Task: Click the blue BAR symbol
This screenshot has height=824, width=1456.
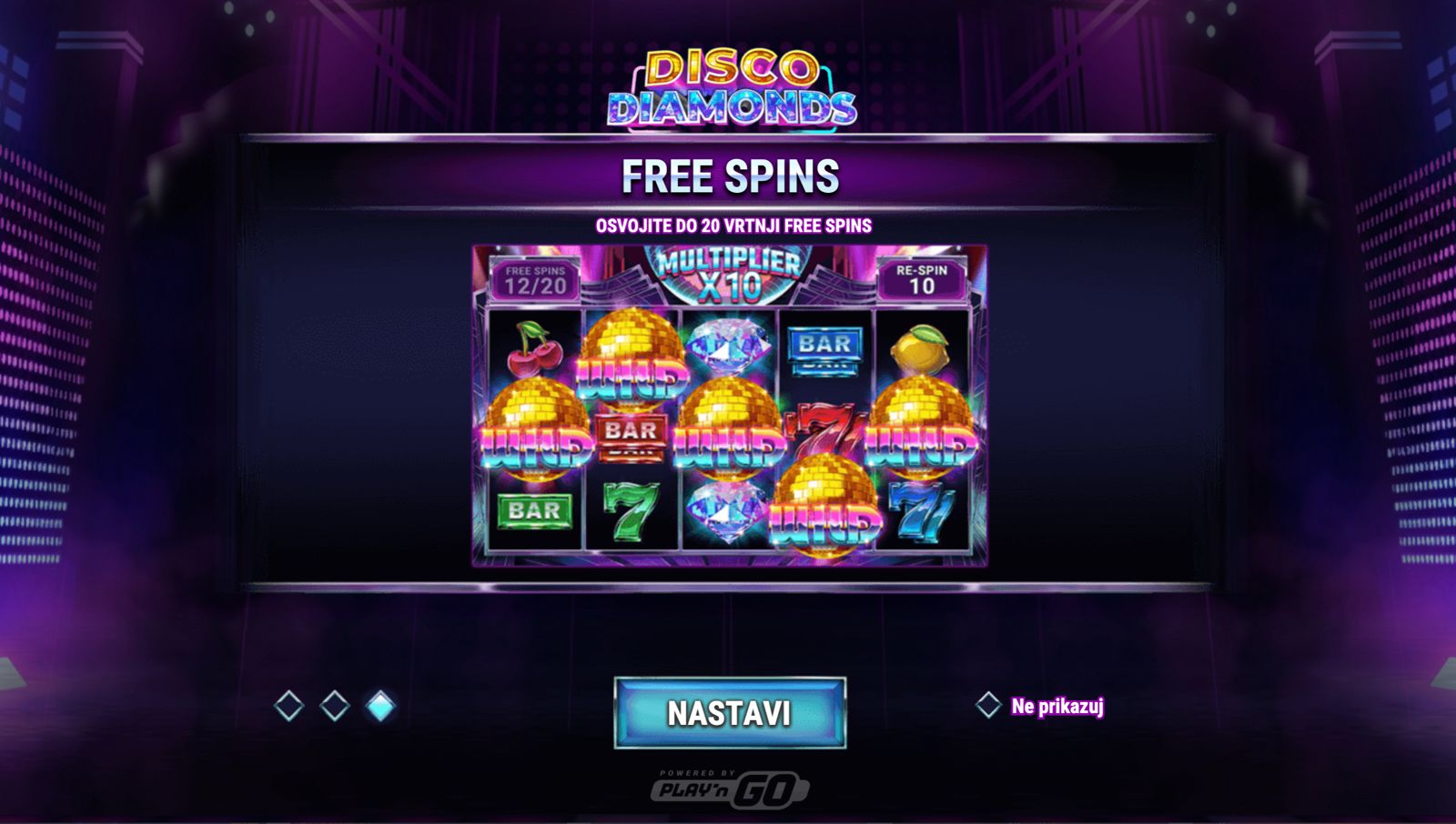Action: pyautogui.click(x=824, y=350)
